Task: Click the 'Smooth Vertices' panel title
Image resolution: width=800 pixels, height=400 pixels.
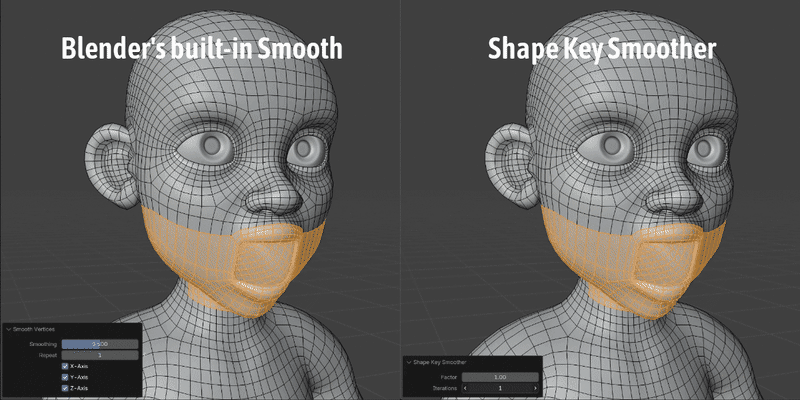Action: (x=34, y=330)
